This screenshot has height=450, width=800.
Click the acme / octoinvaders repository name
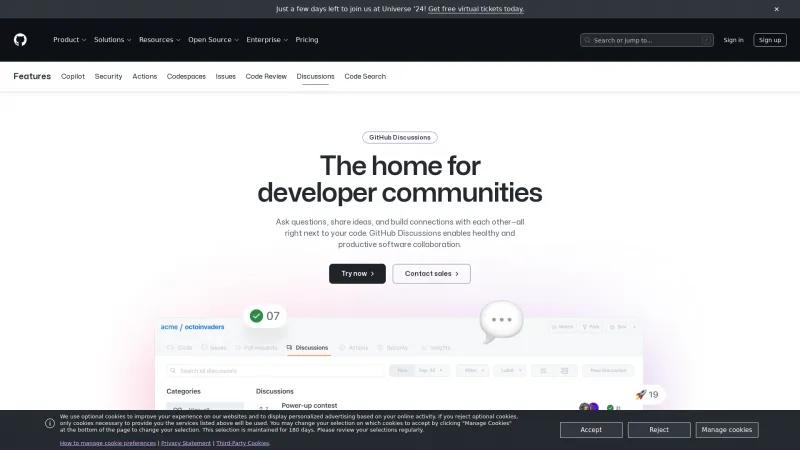click(x=192, y=327)
